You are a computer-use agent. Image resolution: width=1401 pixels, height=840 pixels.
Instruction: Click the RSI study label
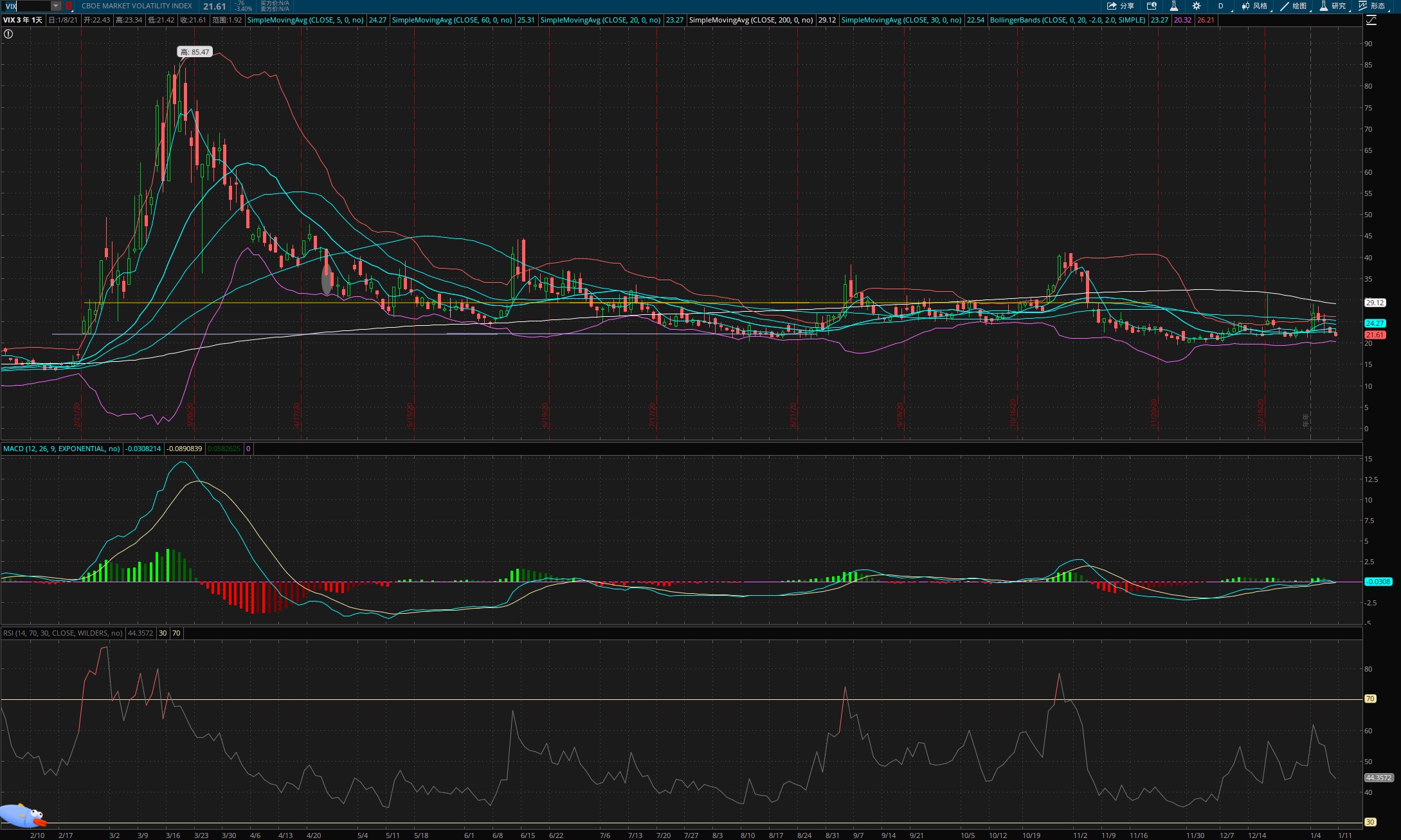point(62,633)
